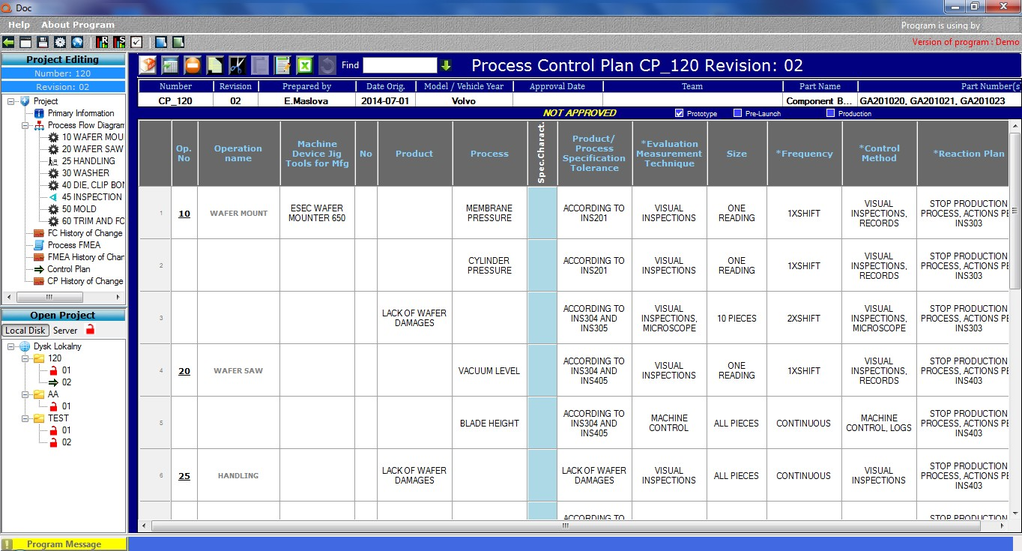Open Process FMEA in tree
The width and height of the screenshot is (1022, 551).
(74, 245)
